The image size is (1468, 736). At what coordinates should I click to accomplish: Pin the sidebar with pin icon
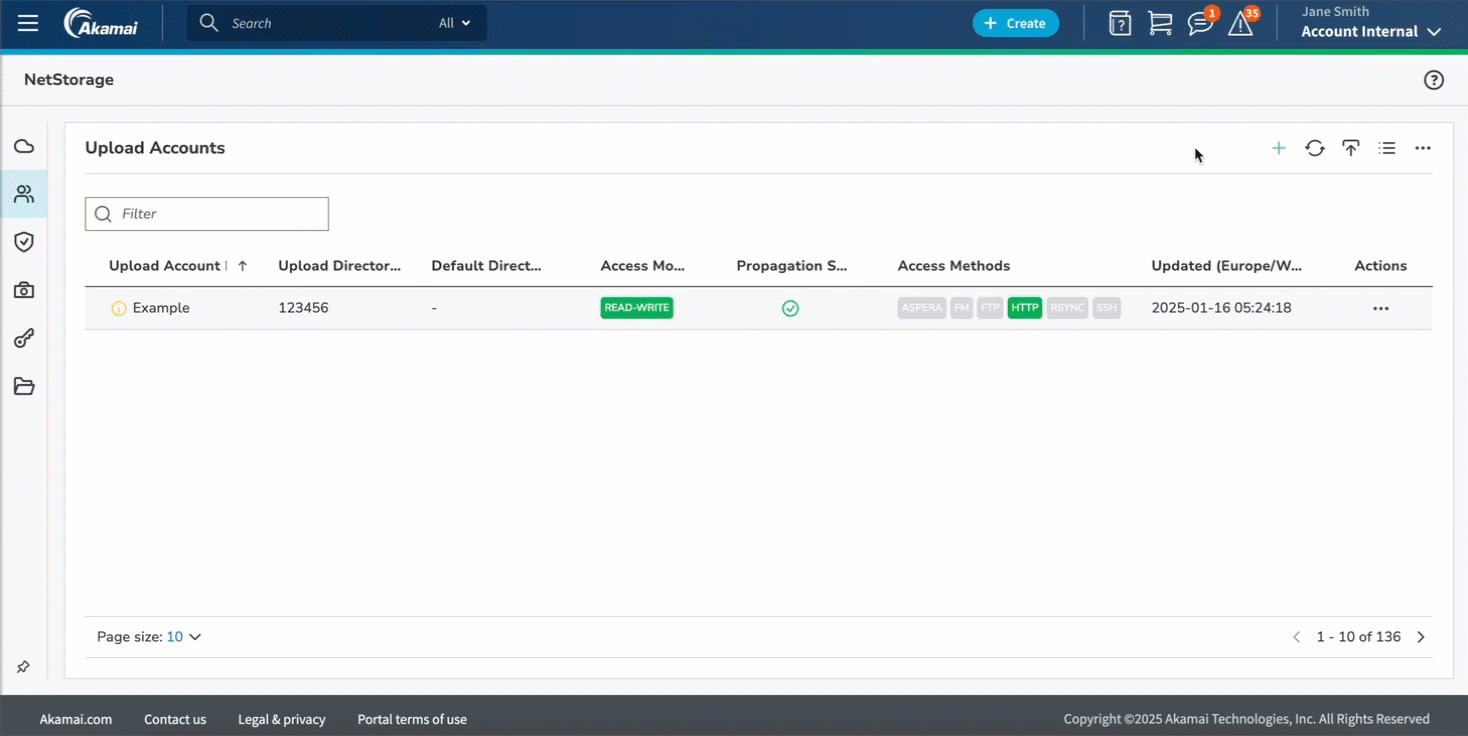click(x=23, y=667)
